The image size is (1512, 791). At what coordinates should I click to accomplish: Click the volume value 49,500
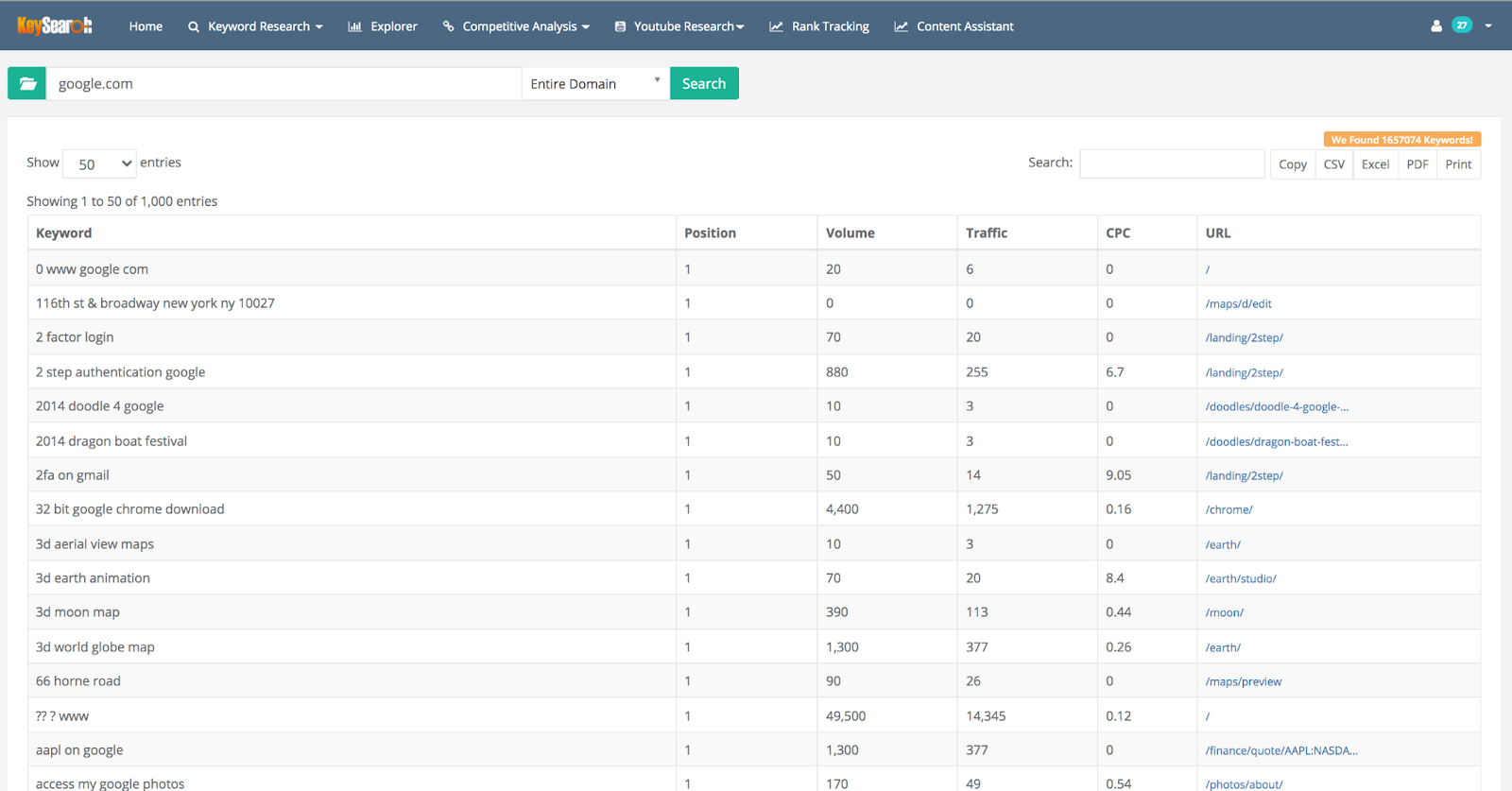pos(846,716)
